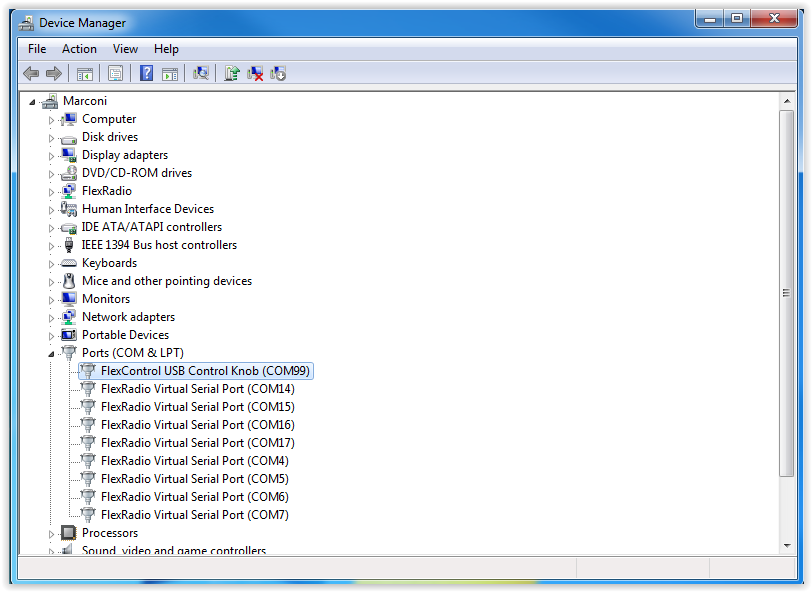Viewport: 812px width, 592px height.
Task: Click the Ports (COM & LPT) icon
Action: coord(68,353)
